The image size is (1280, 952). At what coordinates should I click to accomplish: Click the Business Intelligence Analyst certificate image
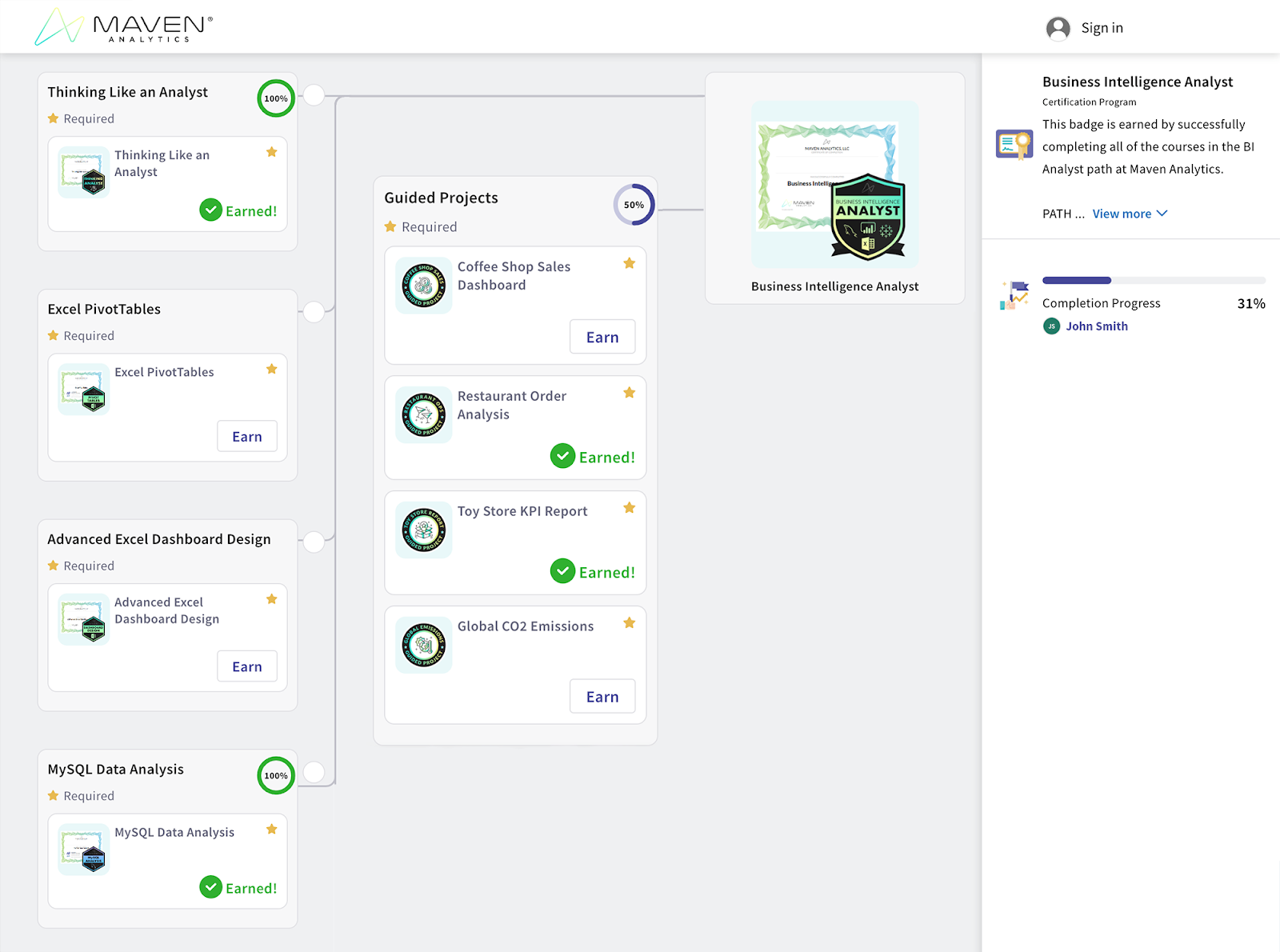pos(834,185)
